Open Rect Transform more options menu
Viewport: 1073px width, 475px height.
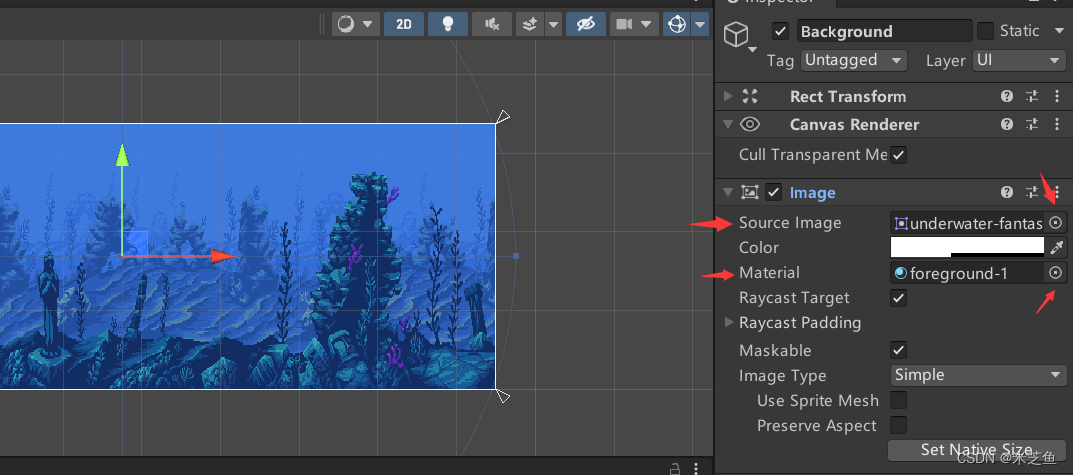point(1057,97)
